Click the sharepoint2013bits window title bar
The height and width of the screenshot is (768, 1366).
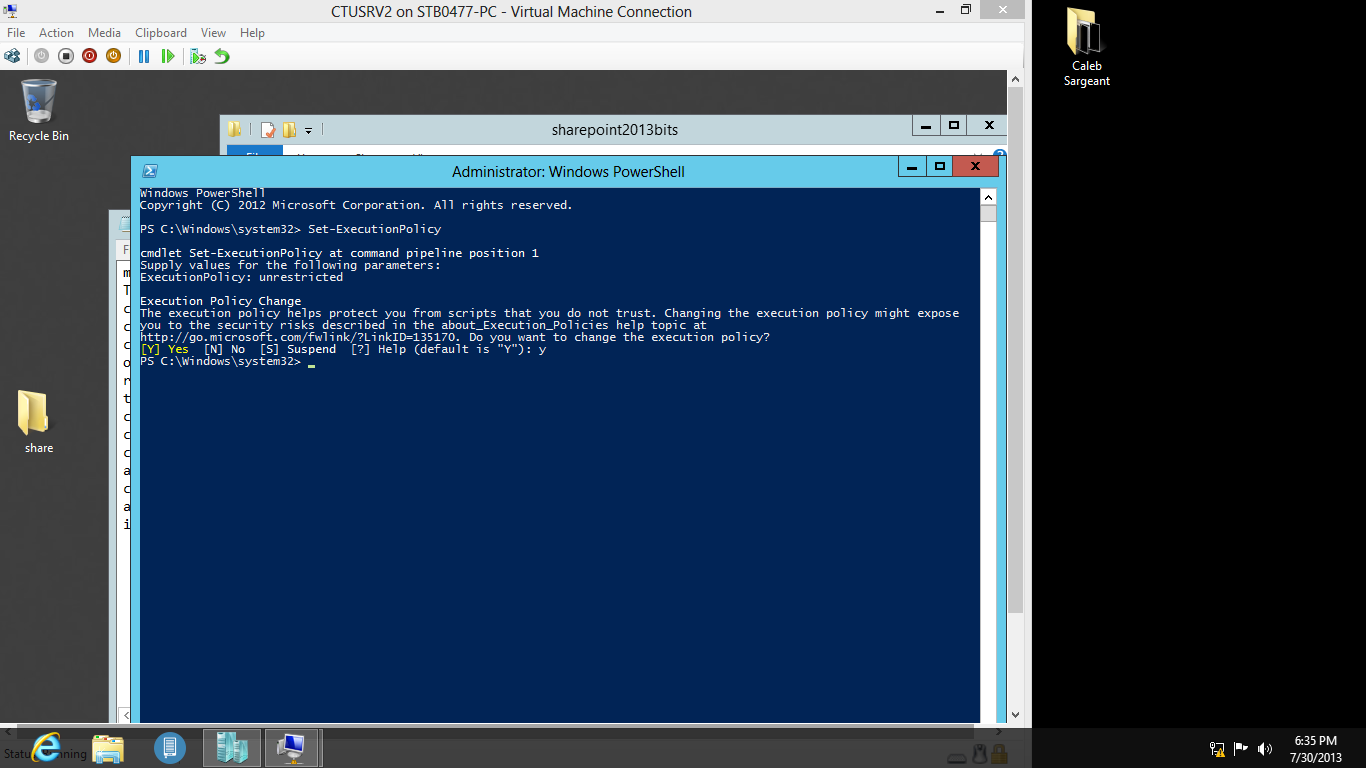[614, 129]
